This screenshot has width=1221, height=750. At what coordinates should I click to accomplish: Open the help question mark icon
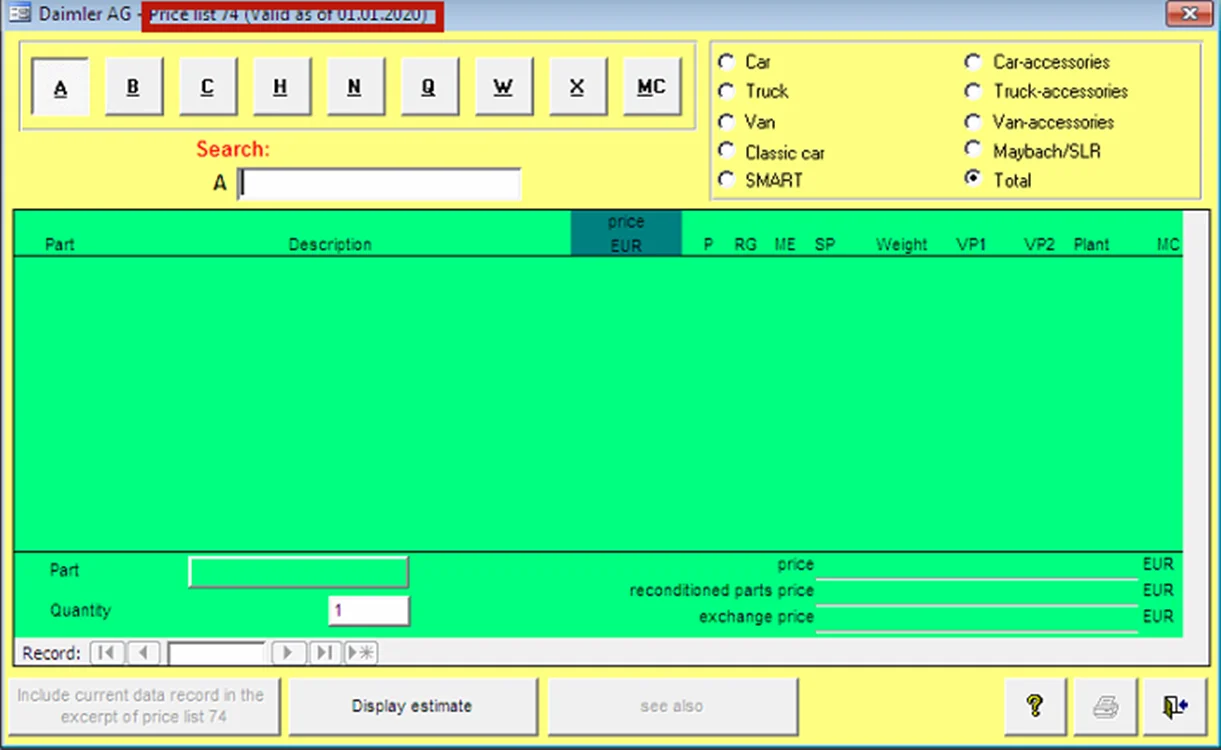pyautogui.click(x=1035, y=706)
